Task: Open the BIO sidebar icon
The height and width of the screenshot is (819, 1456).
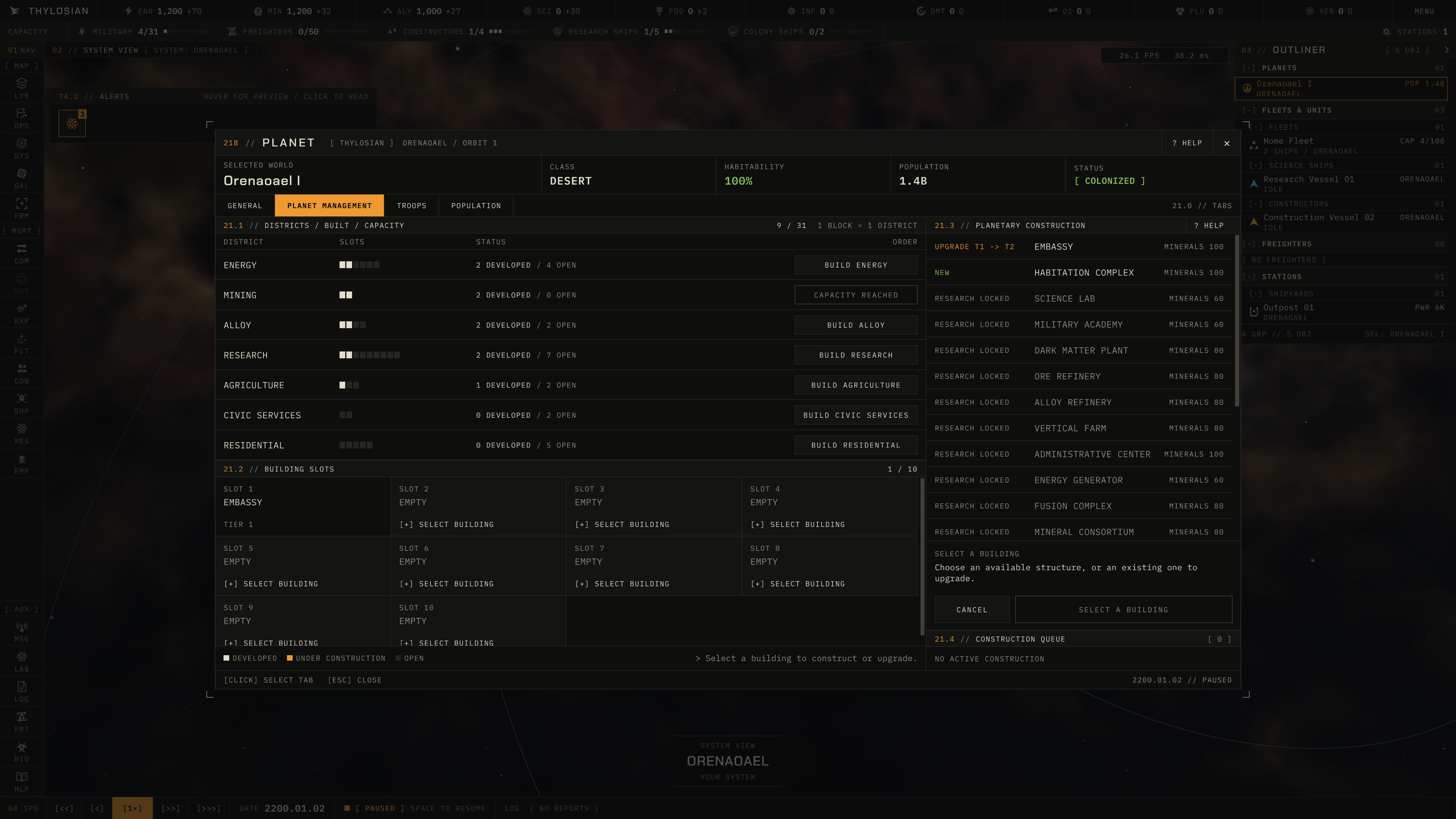Action: tap(22, 751)
